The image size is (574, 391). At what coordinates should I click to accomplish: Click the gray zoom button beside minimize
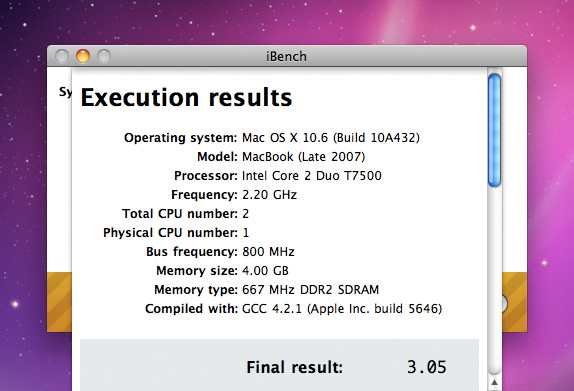104,56
